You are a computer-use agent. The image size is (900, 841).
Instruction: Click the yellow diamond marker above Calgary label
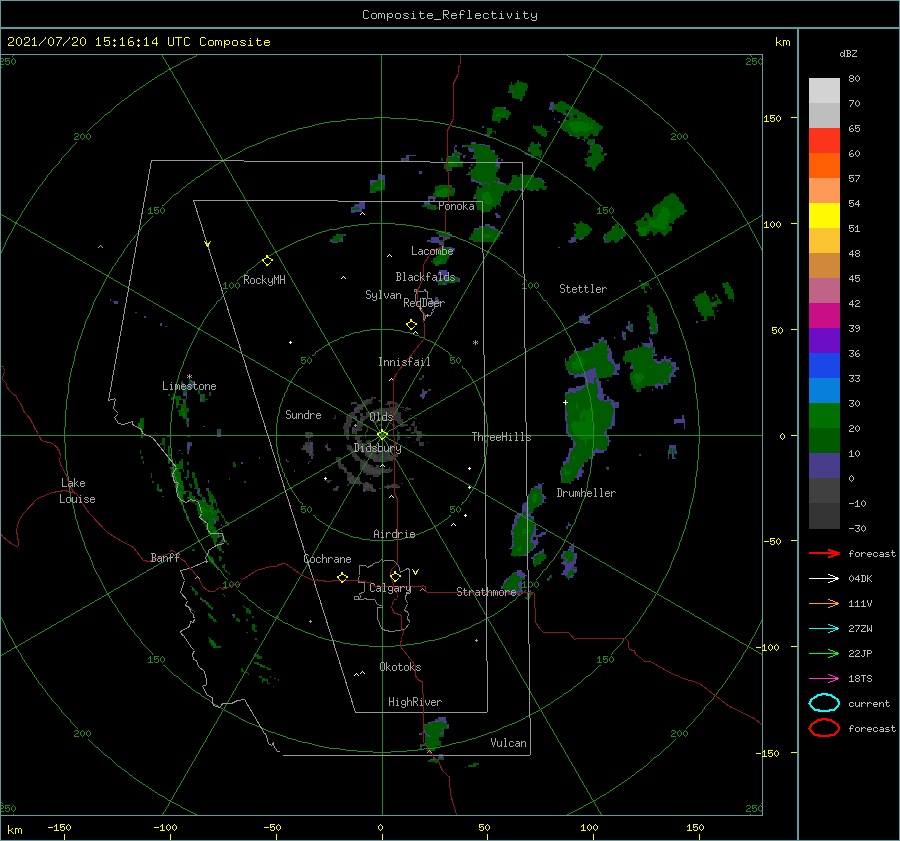(395, 576)
